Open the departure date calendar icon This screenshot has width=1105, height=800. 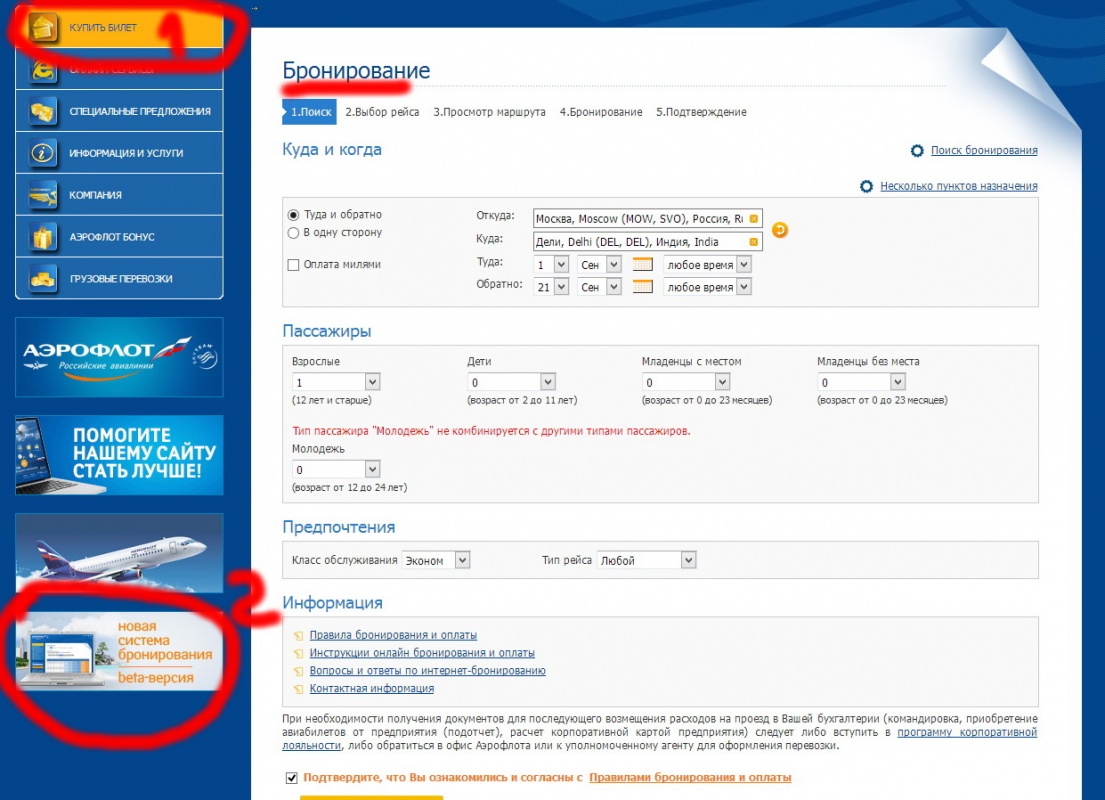pyautogui.click(x=643, y=265)
